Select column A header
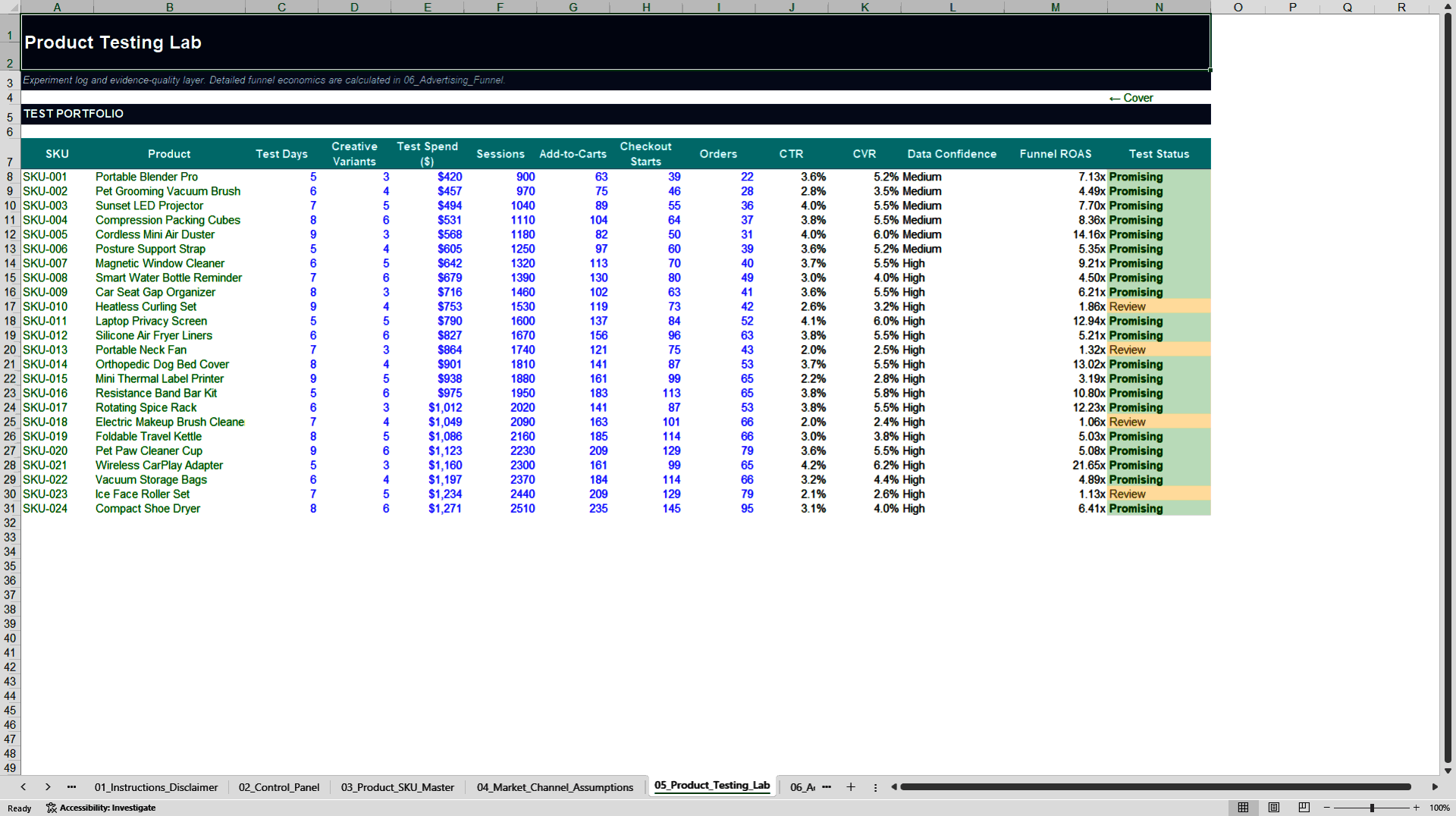This screenshot has width=1456, height=816. (57, 7)
